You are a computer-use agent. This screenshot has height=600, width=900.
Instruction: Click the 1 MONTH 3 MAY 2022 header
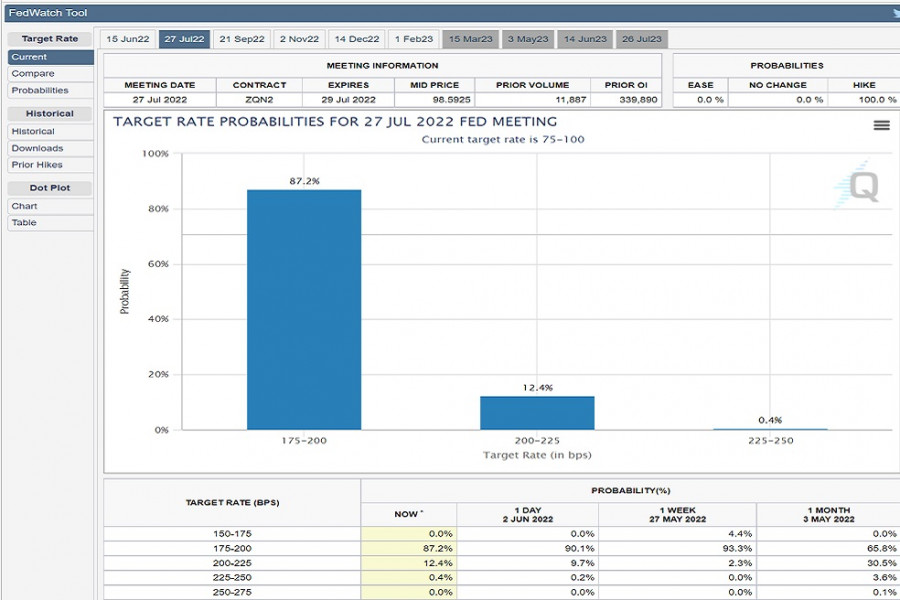click(828, 514)
